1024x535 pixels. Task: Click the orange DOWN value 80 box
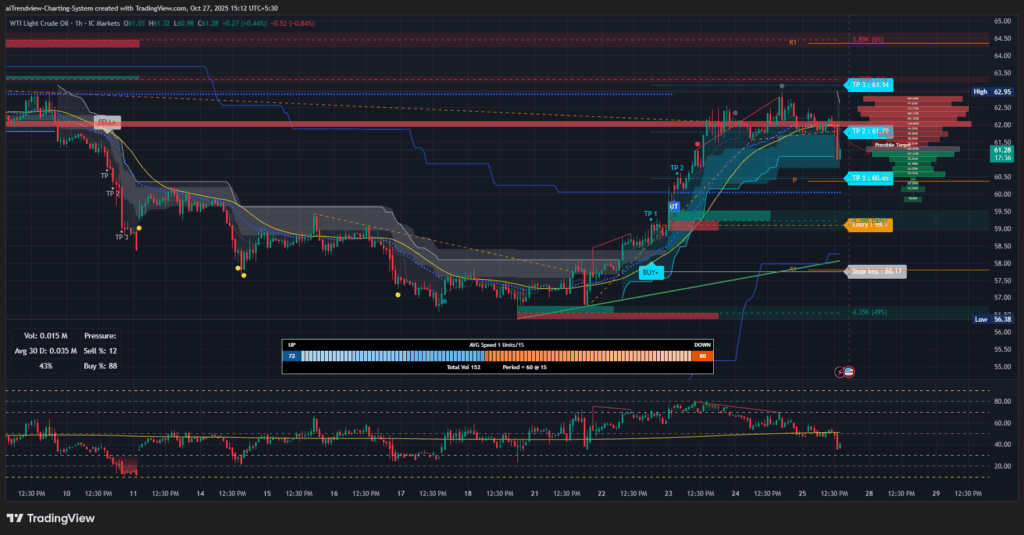[x=702, y=355]
